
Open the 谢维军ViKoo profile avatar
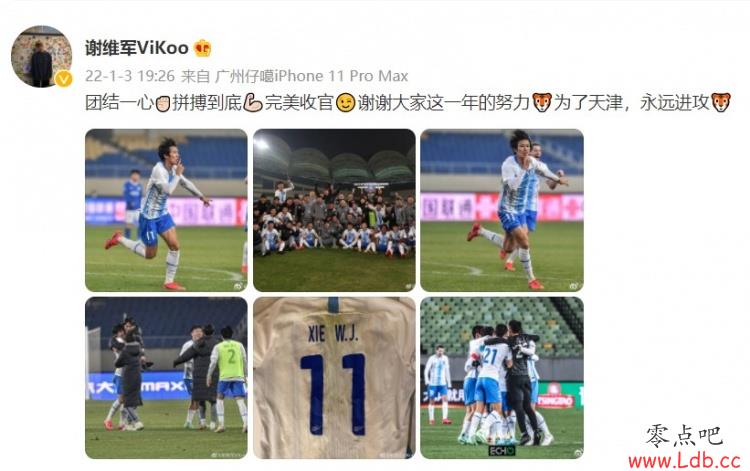point(42,57)
